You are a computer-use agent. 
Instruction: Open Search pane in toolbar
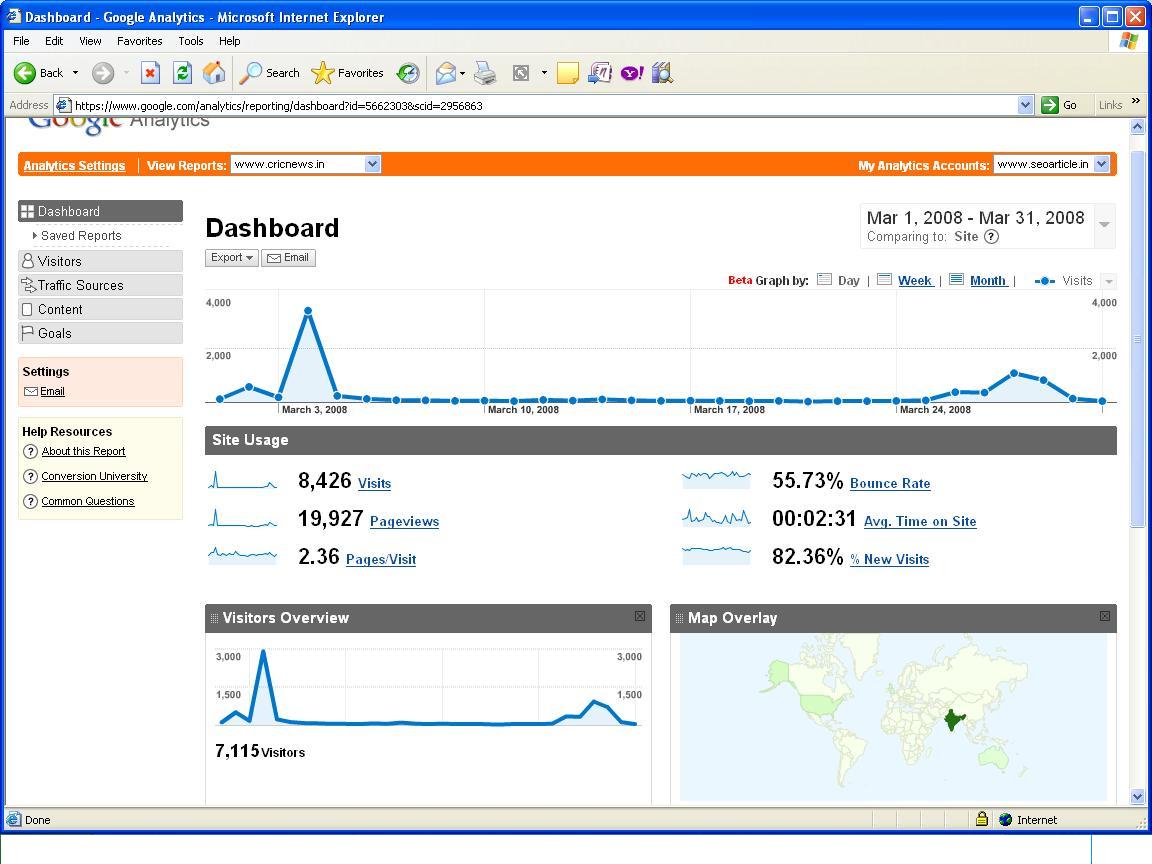pos(270,73)
